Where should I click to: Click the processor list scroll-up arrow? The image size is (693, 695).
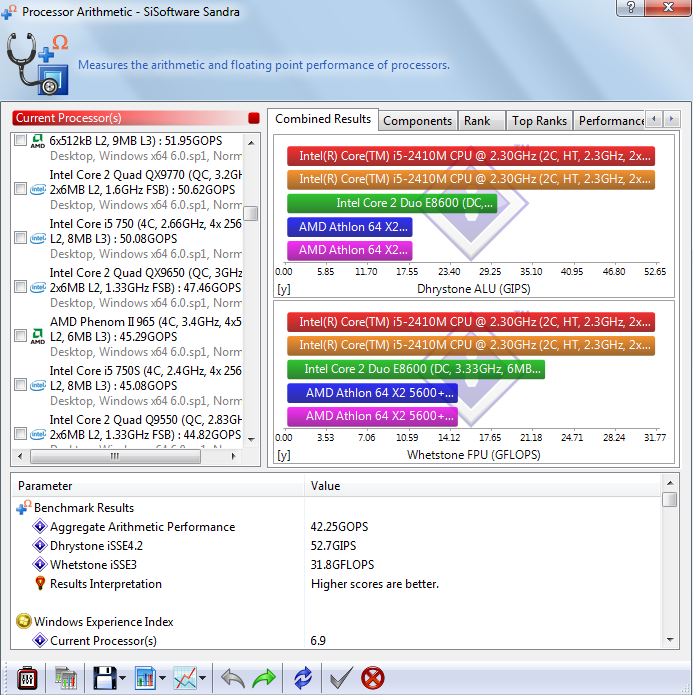251,143
